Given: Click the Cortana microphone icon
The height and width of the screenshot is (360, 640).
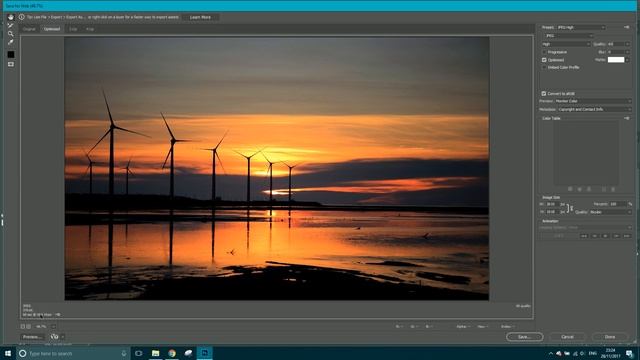Looking at the screenshot, I should (124, 353).
